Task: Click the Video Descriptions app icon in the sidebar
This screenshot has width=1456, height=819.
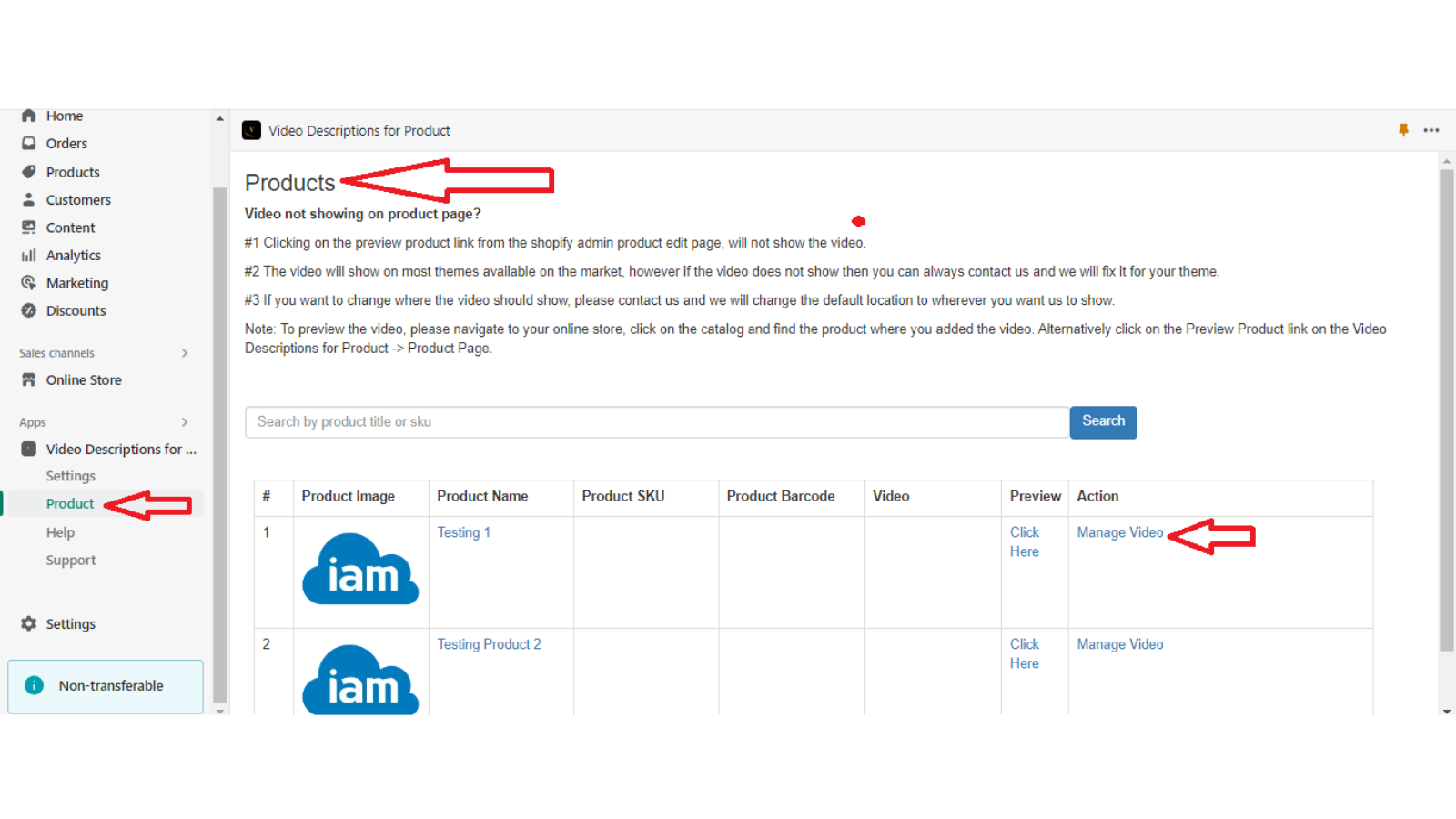Action: 28,449
